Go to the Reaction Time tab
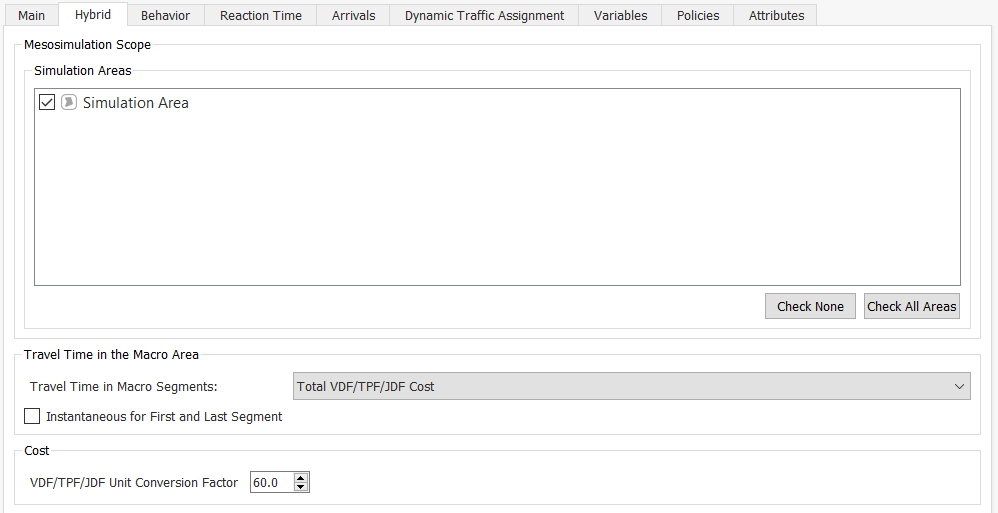 pyautogui.click(x=260, y=15)
